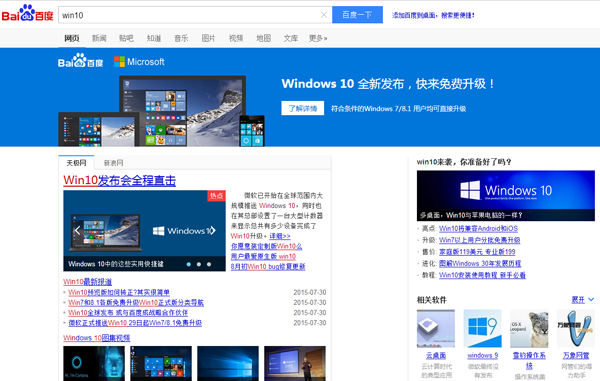Open the blue Windows 10 wallpaper thumbnail
This screenshot has height=381, width=600.
coord(228,363)
